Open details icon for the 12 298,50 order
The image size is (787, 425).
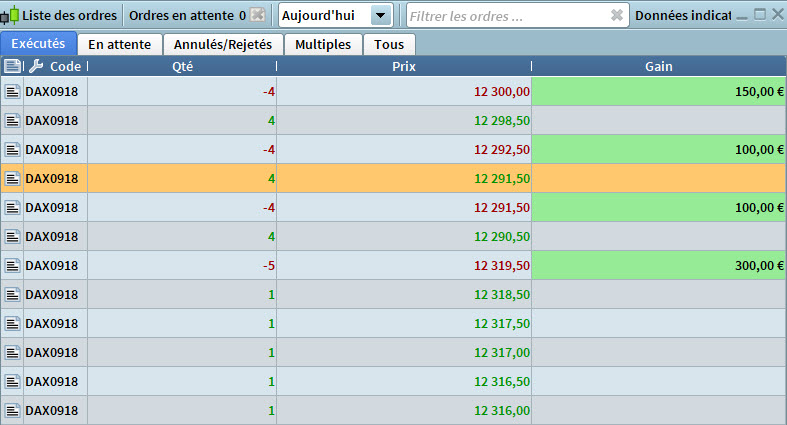pos(12,120)
